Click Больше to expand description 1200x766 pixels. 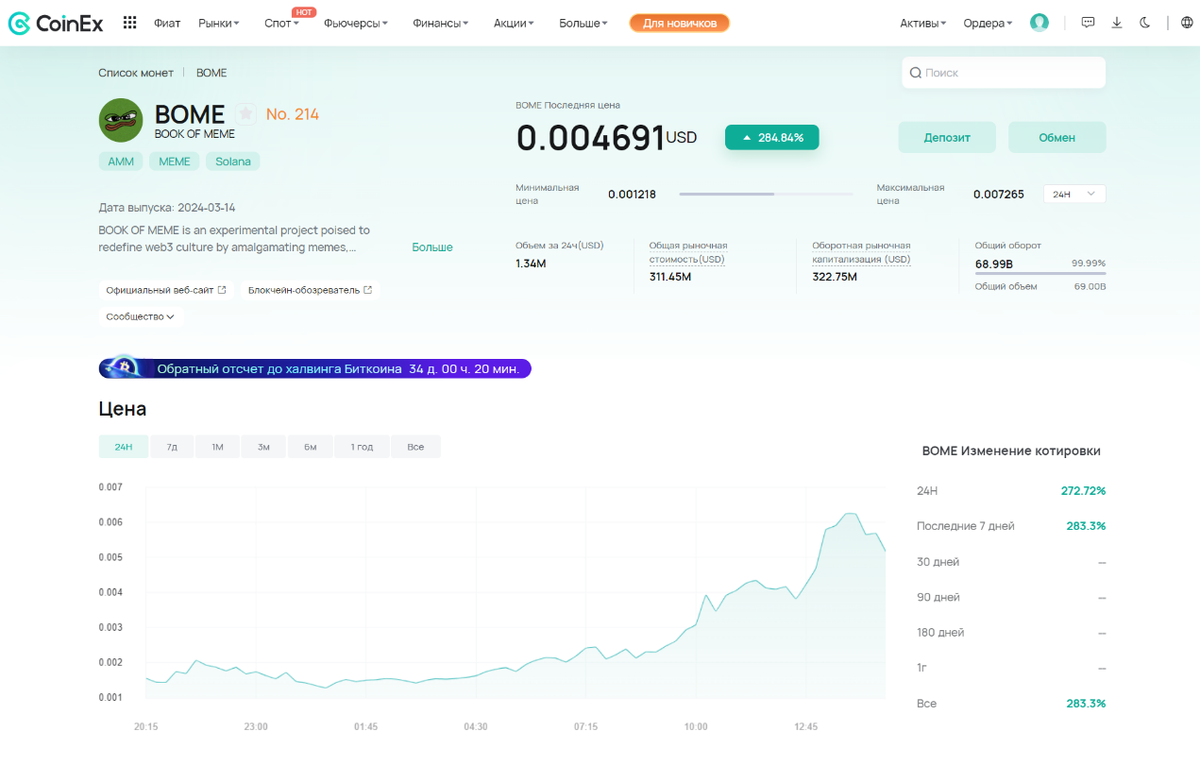(432, 247)
